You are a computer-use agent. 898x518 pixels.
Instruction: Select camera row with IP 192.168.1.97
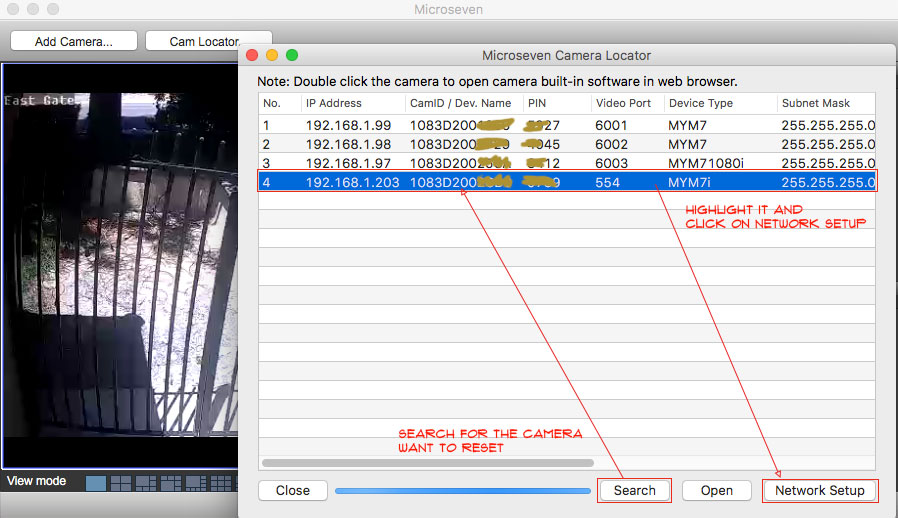tap(567, 163)
